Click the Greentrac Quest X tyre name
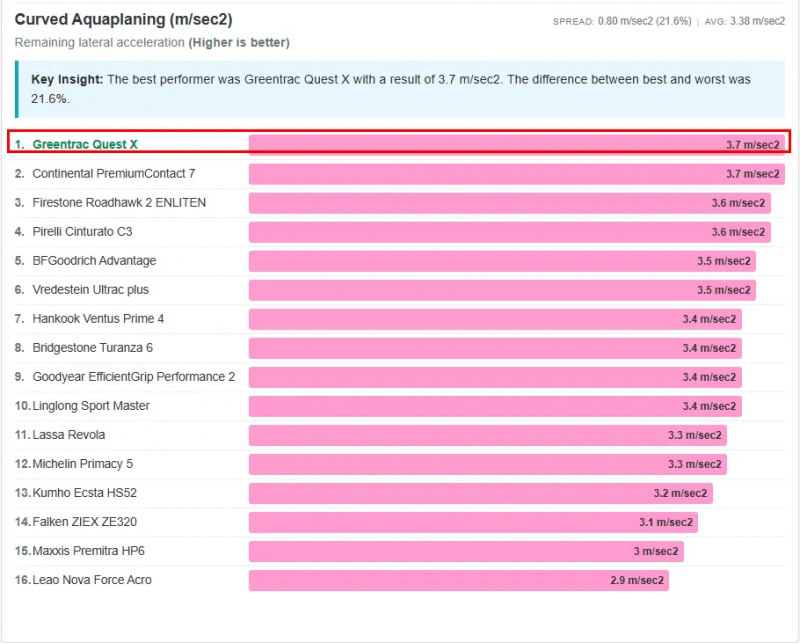Image resolution: width=800 pixels, height=643 pixels. (85, 145)
